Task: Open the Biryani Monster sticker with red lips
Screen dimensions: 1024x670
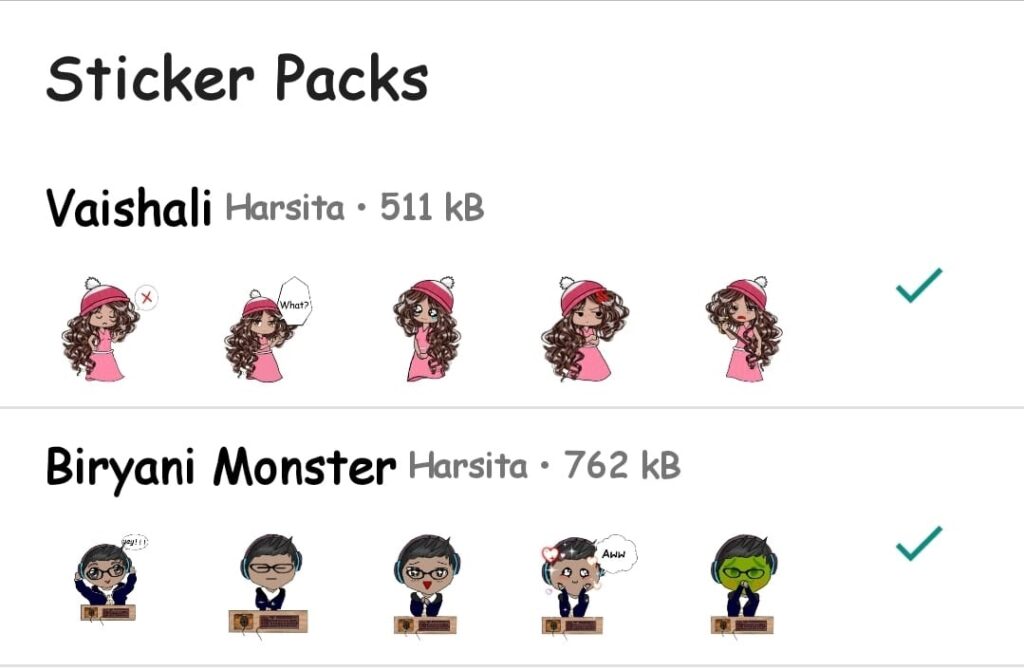Action: (x=426, y=583)
